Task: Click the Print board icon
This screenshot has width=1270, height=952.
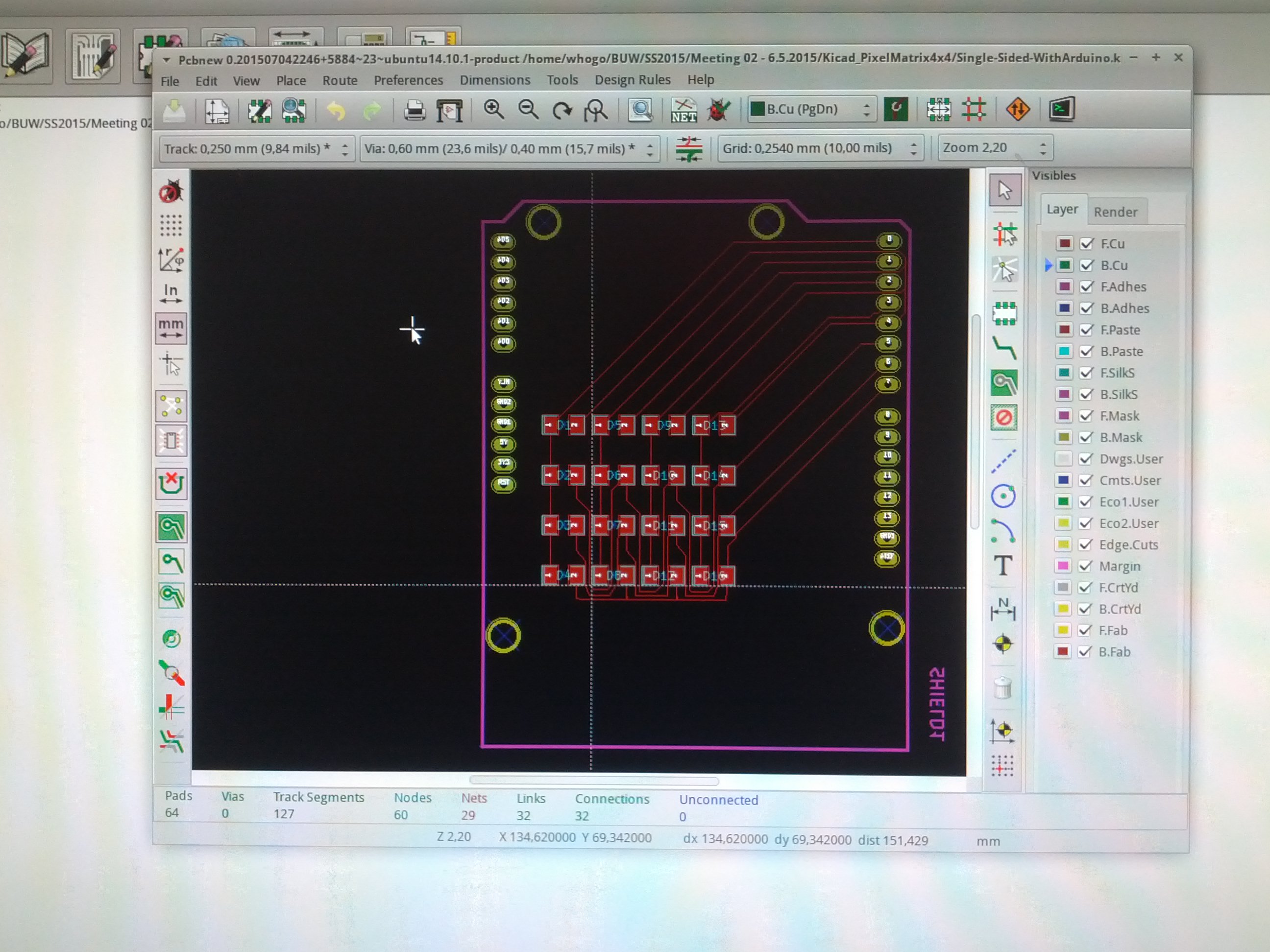Action: 415,110
